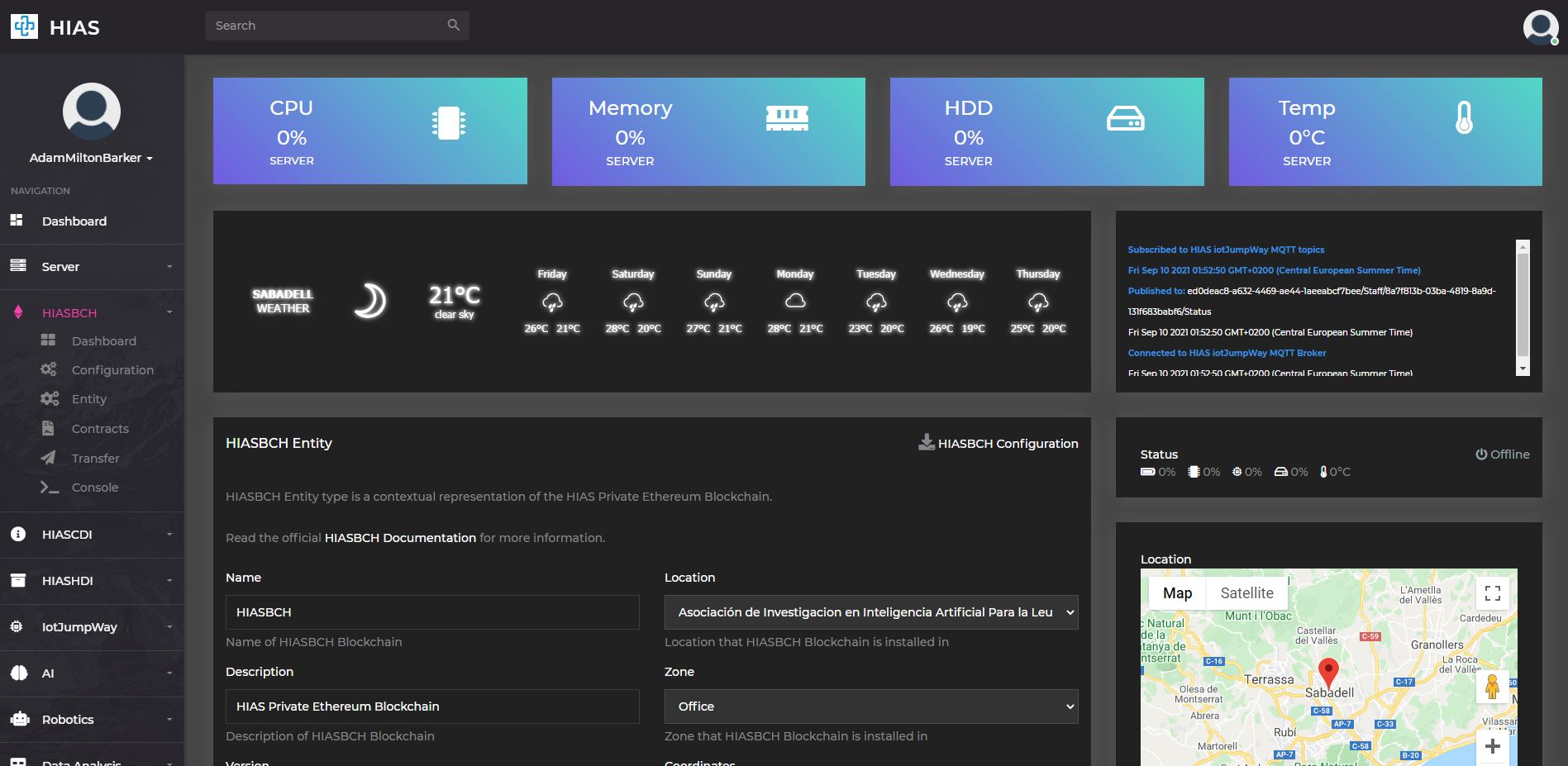The image size is (1568, 766).
Task: Focus the Description input field
Action: pyautogui.click(x=432, y=707)
